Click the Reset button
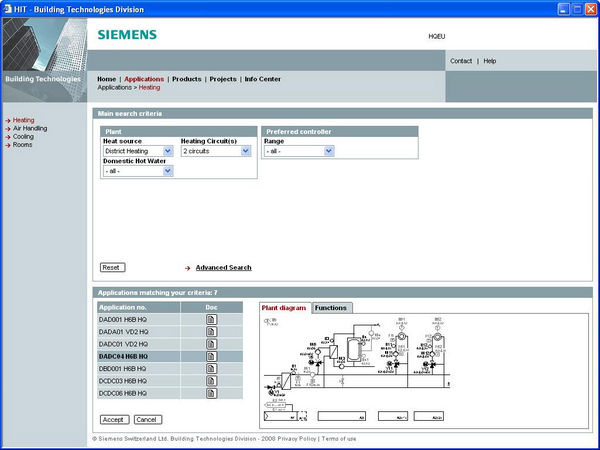This screenshot has height=450, width=600. tap(113, 268)
